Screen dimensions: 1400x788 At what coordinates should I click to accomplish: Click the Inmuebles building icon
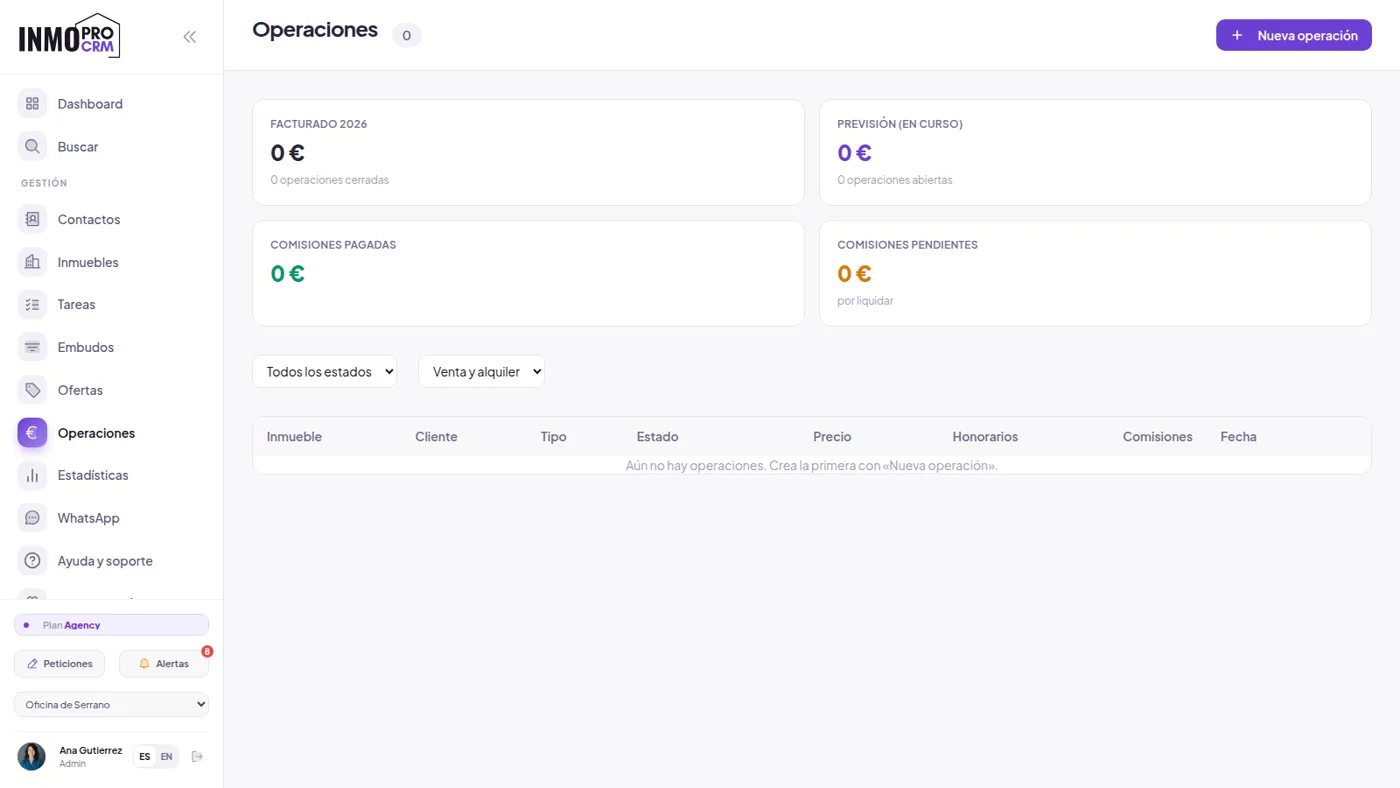pos(32,262)
